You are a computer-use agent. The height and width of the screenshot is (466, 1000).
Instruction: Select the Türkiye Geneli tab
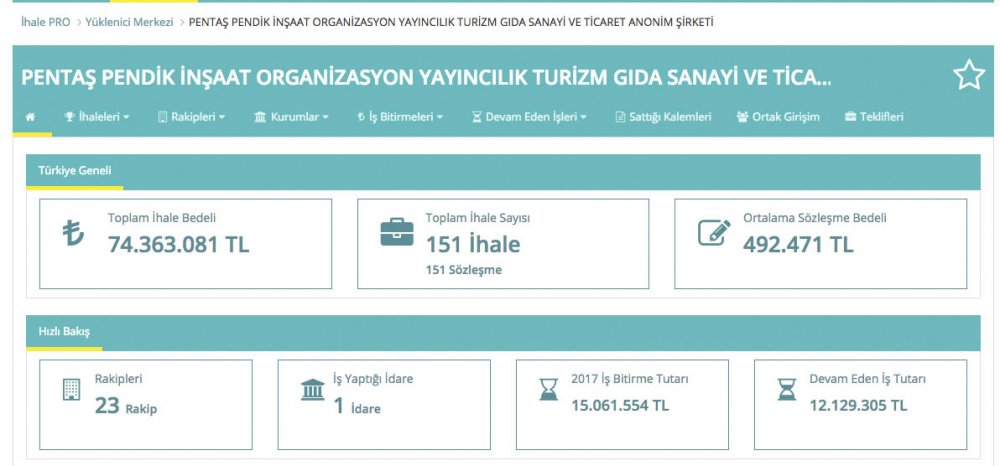pos(75,171)
